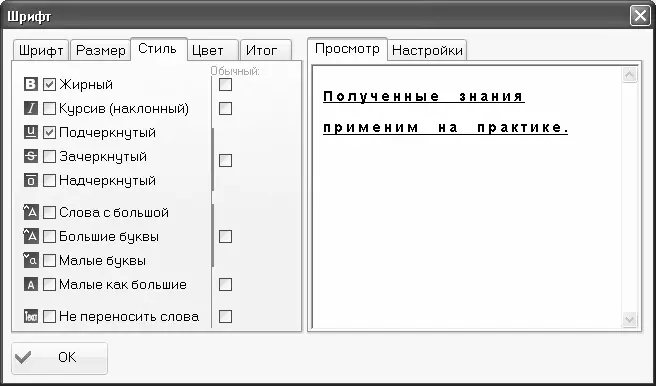Check the Обычный box in the Большие буквы row

(226, 237)
